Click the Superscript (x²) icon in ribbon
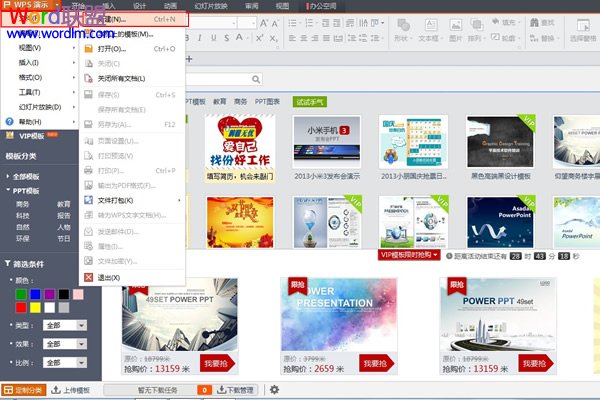Image resolution: width=600 pixels, height=400 pixels. [x=260, y=38]
